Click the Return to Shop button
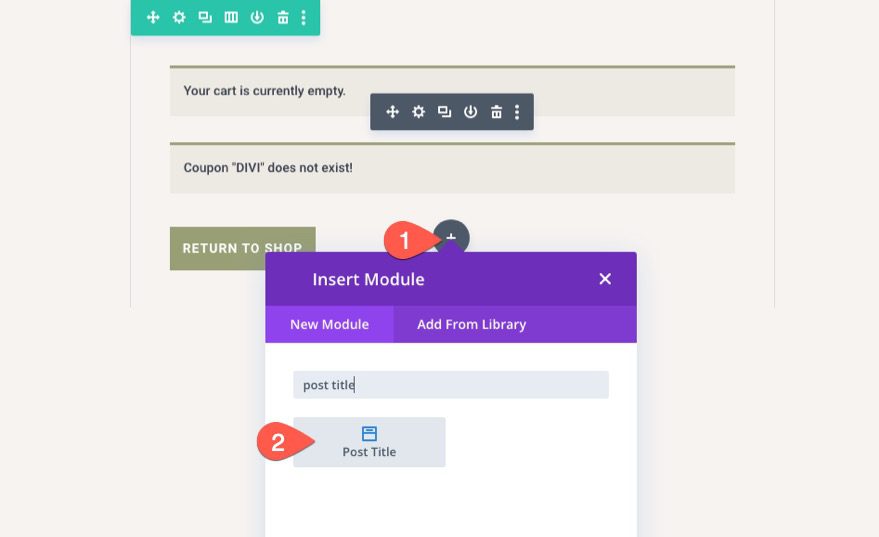 242,248
